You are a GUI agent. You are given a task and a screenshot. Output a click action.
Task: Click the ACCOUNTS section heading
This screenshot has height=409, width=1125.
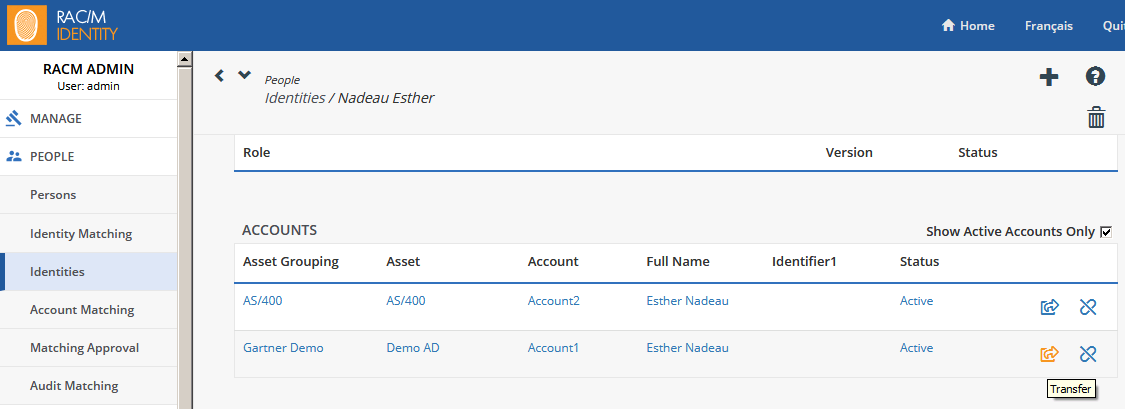point(280,230)
